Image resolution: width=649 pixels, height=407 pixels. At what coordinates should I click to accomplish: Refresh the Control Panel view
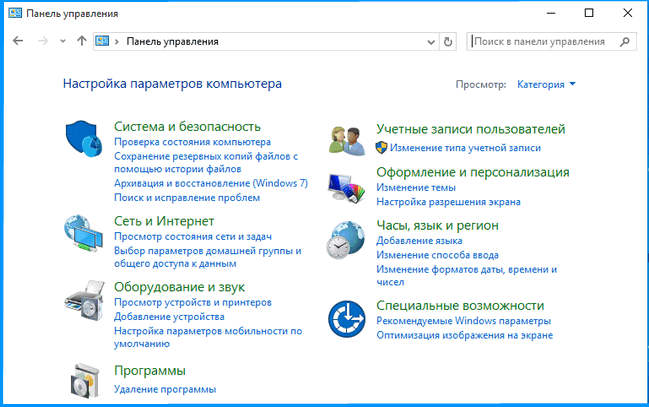[x=448, y=42]
